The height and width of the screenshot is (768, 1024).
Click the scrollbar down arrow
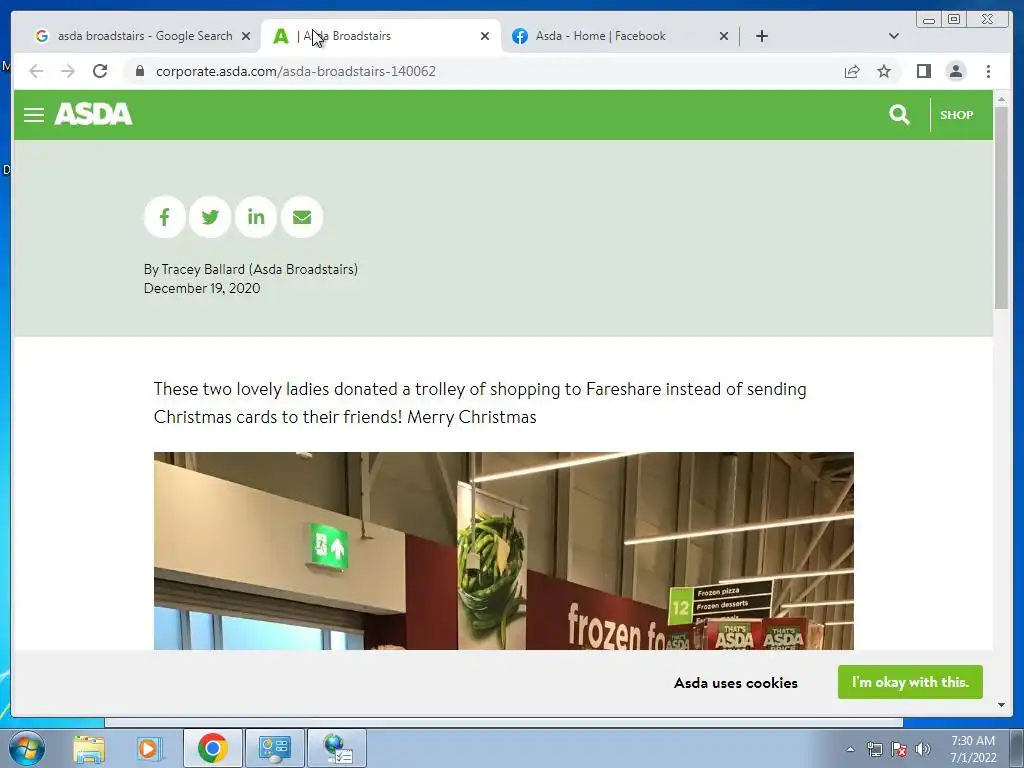click(1001, 705)
